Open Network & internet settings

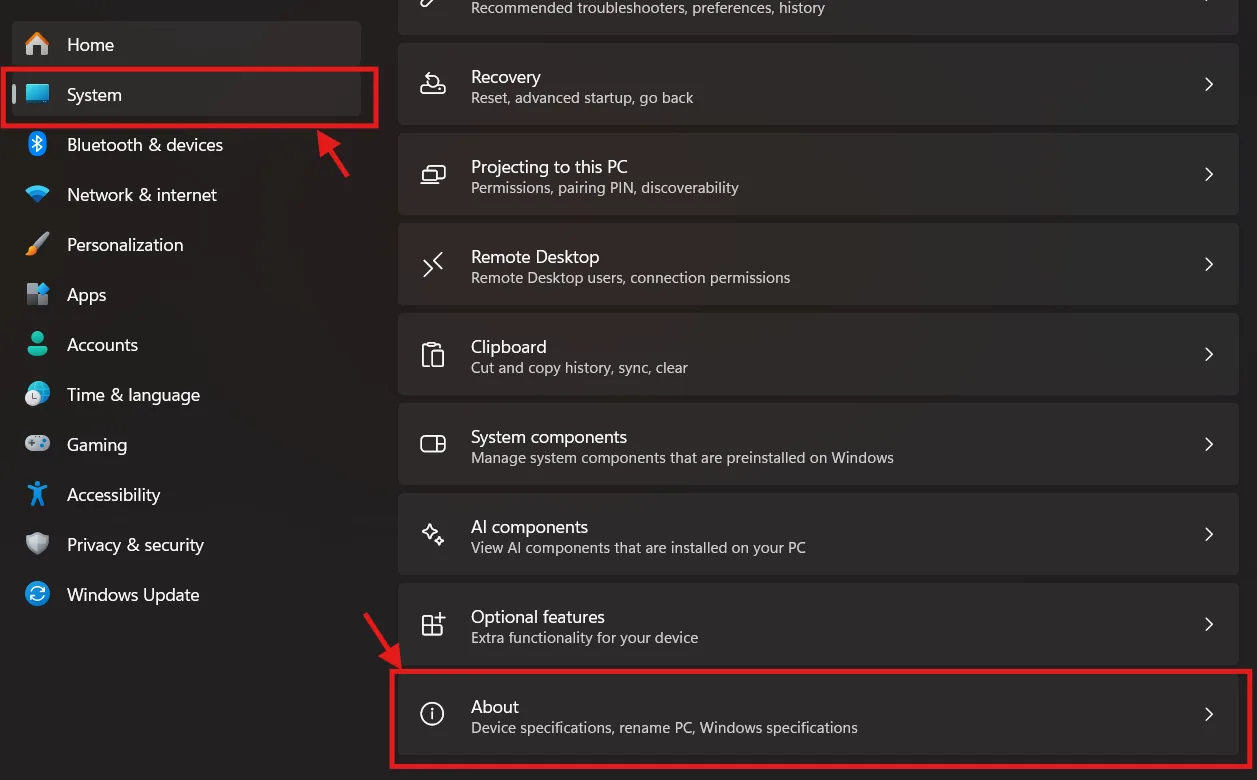tap(142, 195)
